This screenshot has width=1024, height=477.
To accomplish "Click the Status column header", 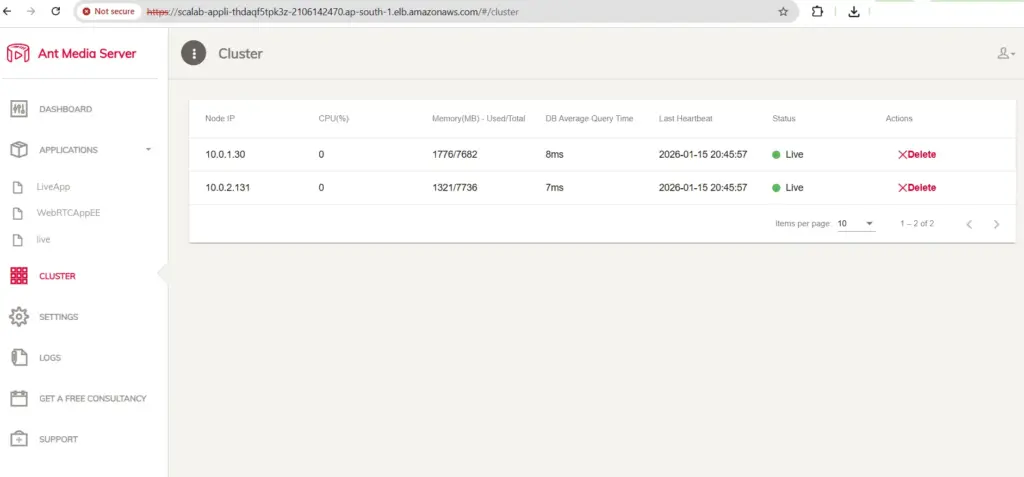I will [x=784, y=118].
